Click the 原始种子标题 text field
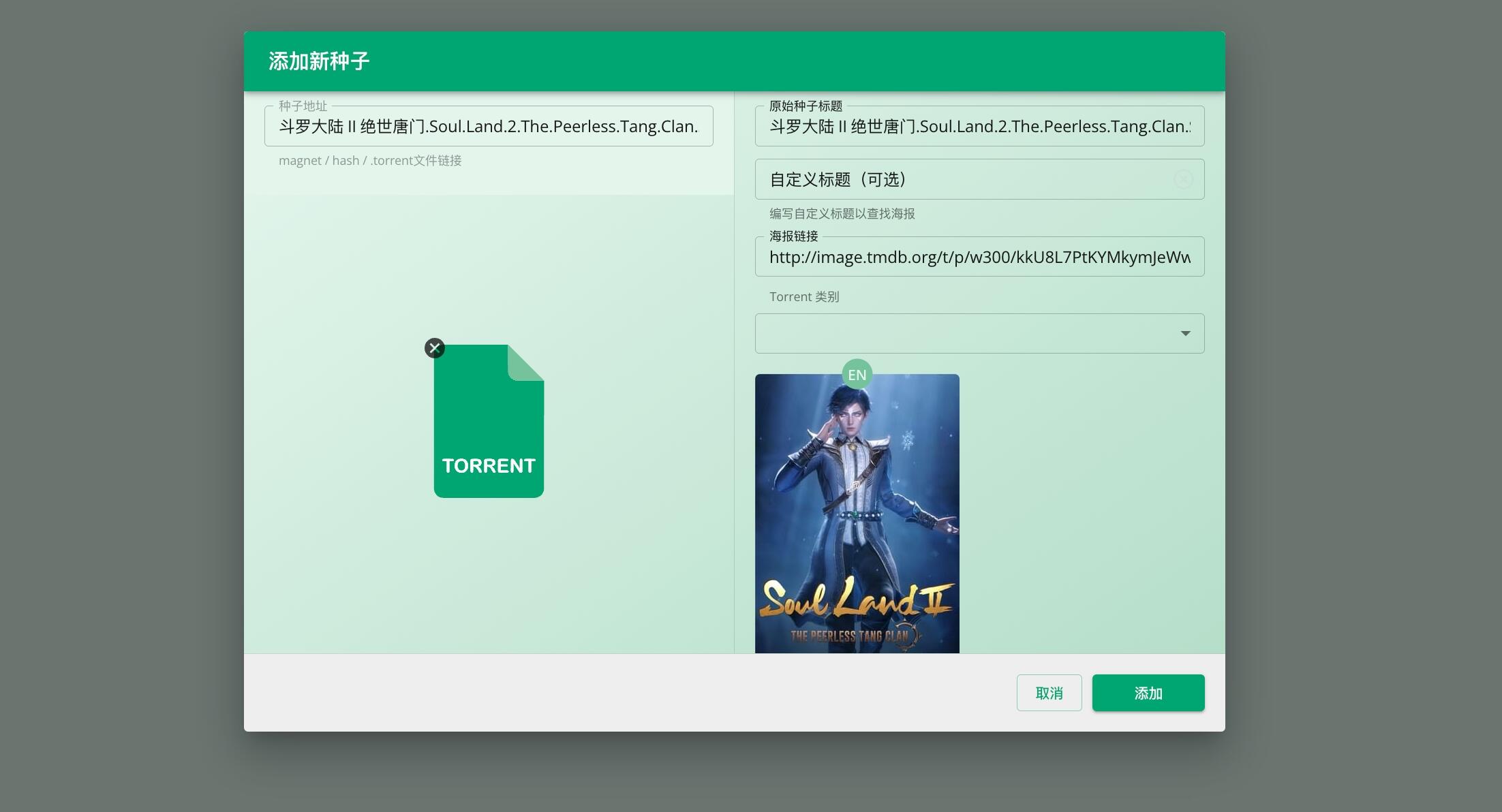1502x812 pixels. coord(979,126)
